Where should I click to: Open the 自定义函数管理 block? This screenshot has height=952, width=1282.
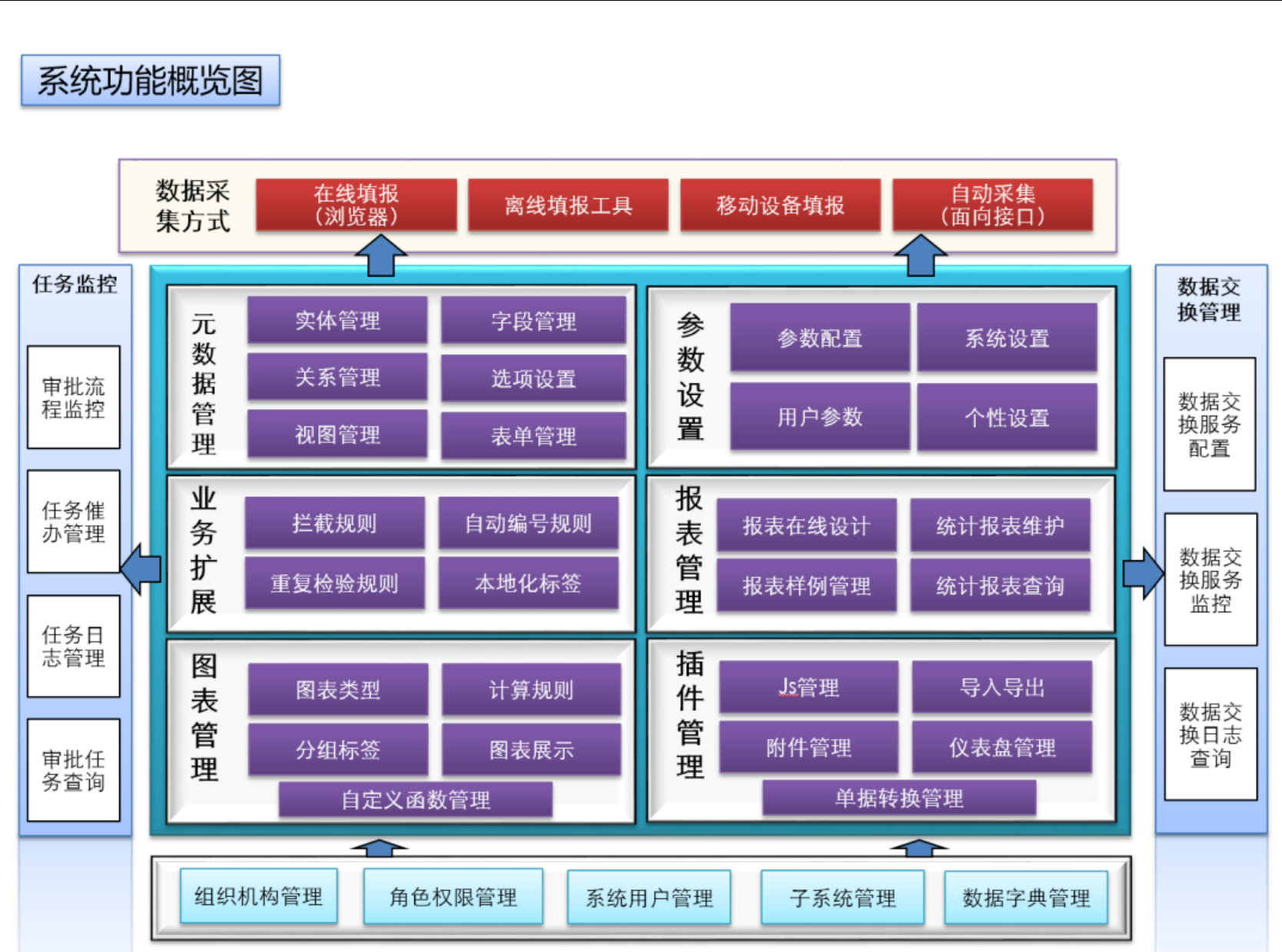tap(415, 799)
